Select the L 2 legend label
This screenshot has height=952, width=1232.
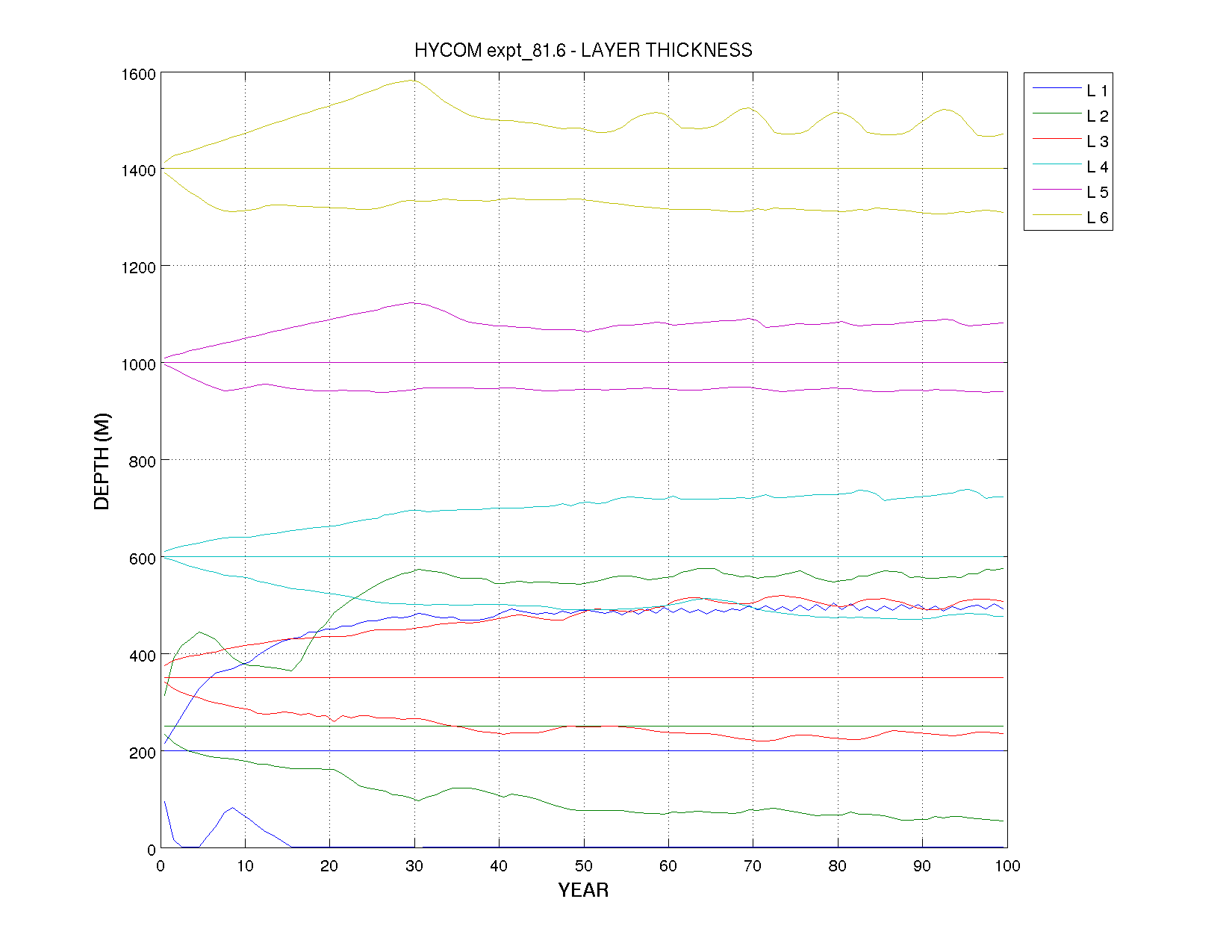click(x=1097, y=116)
